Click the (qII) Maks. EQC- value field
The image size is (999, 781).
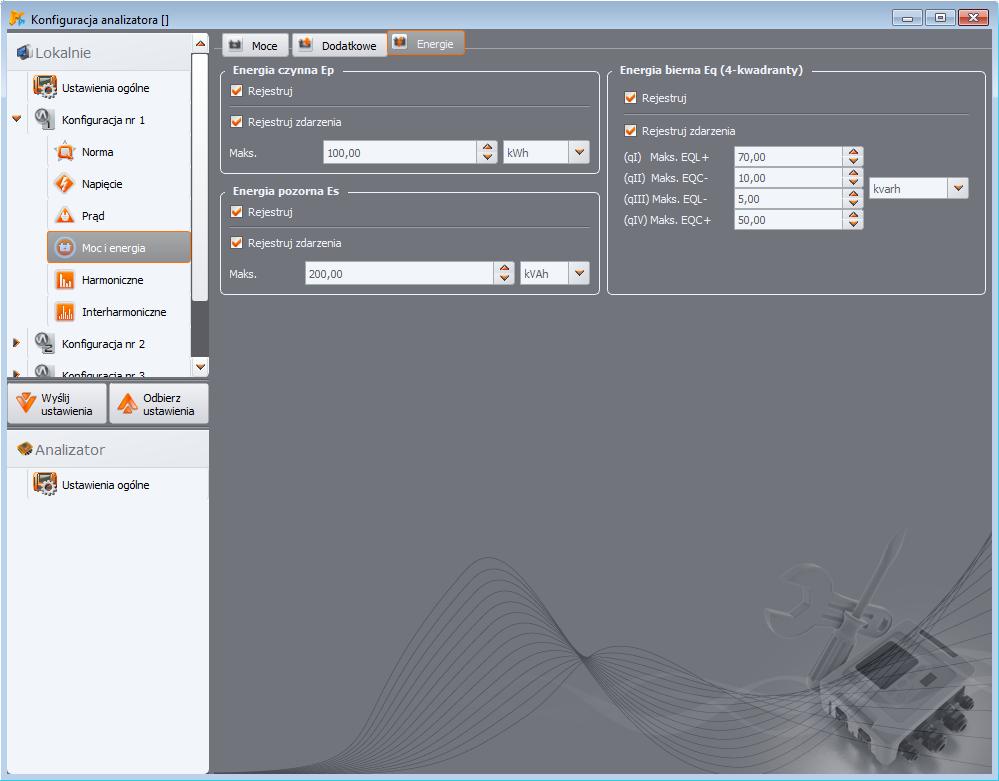(x=788, y=178)
